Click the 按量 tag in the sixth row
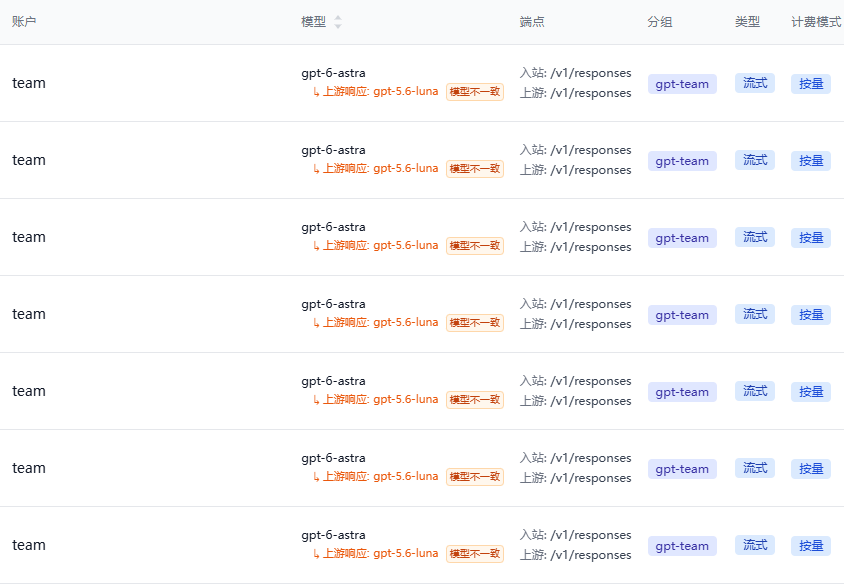 click(811, 468)
